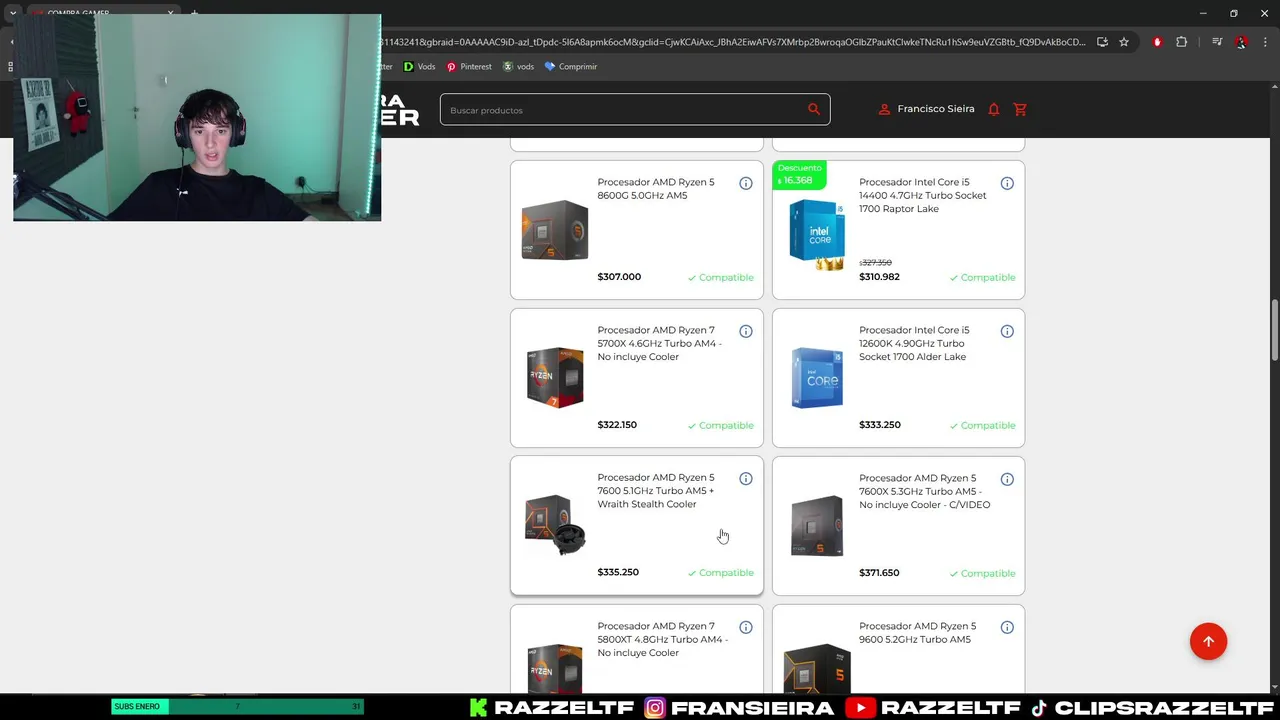1280x720 pixels.
Task: Click the $310.982 price
Action: [879, 277]
